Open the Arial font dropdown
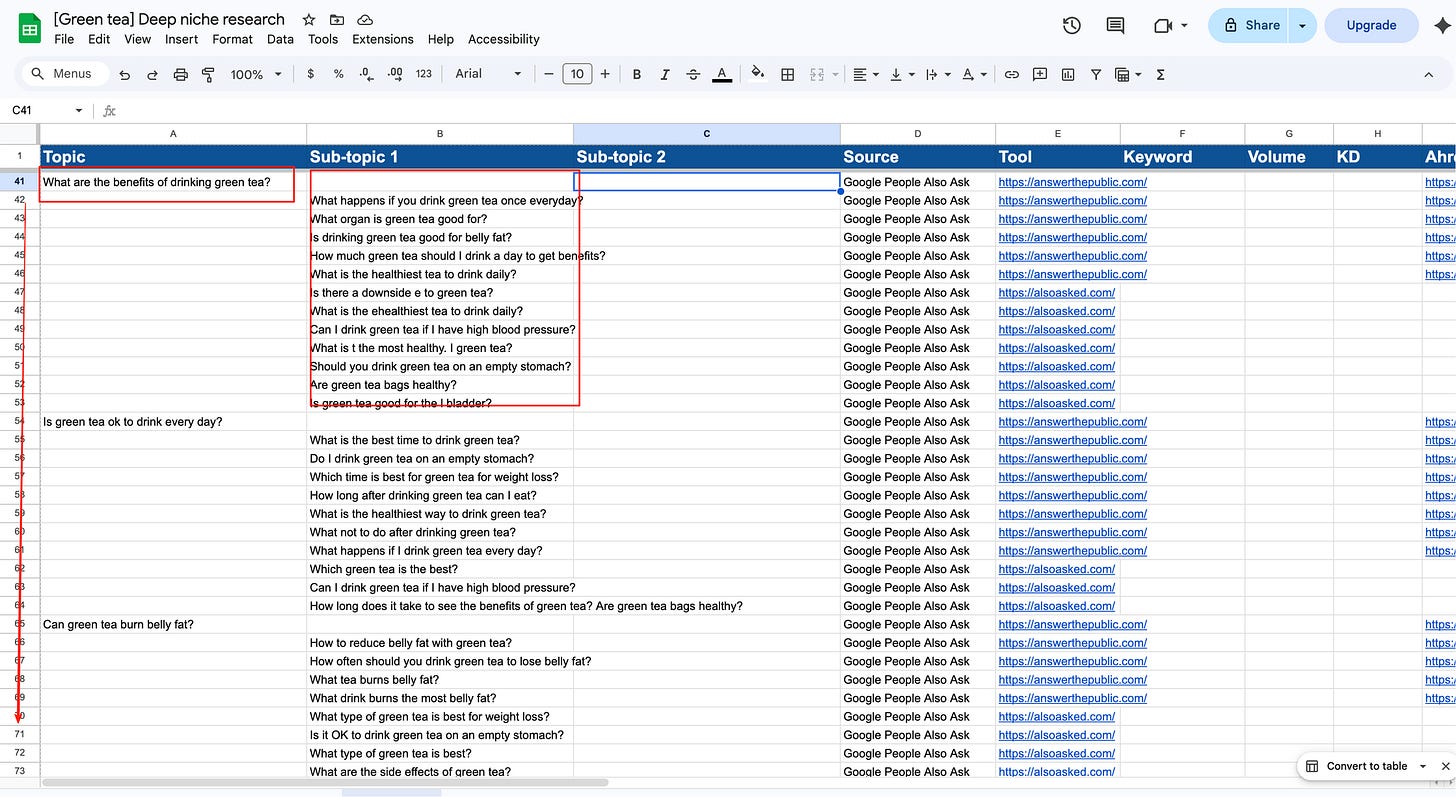This screenshot has width=1456, height=797. point(489,74)
